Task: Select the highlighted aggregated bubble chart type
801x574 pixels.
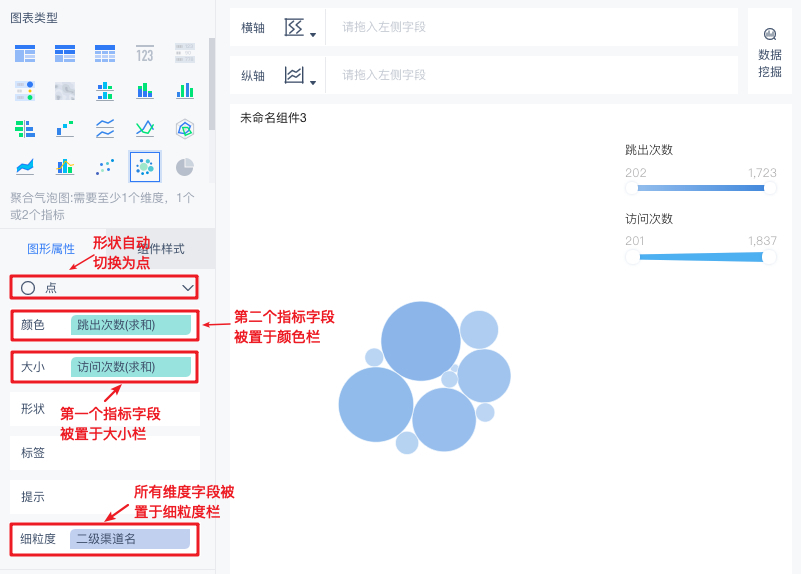Action: pos(145,166)
